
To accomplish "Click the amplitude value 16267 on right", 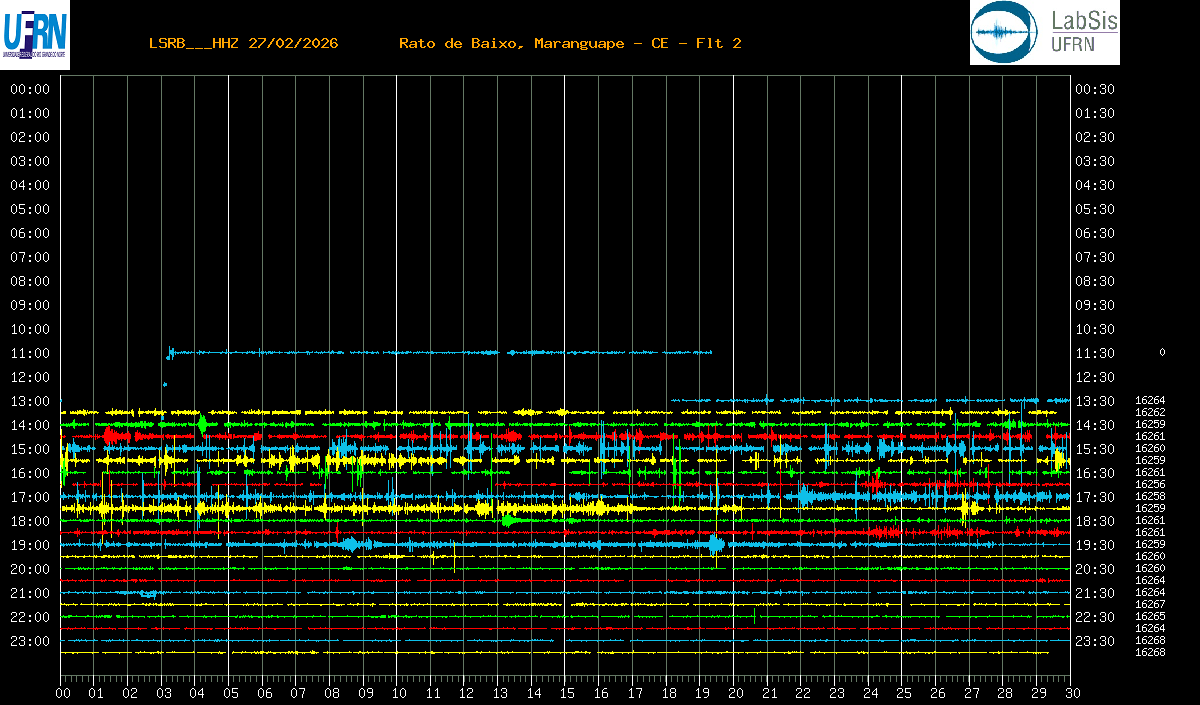I will coord(1150,604).
